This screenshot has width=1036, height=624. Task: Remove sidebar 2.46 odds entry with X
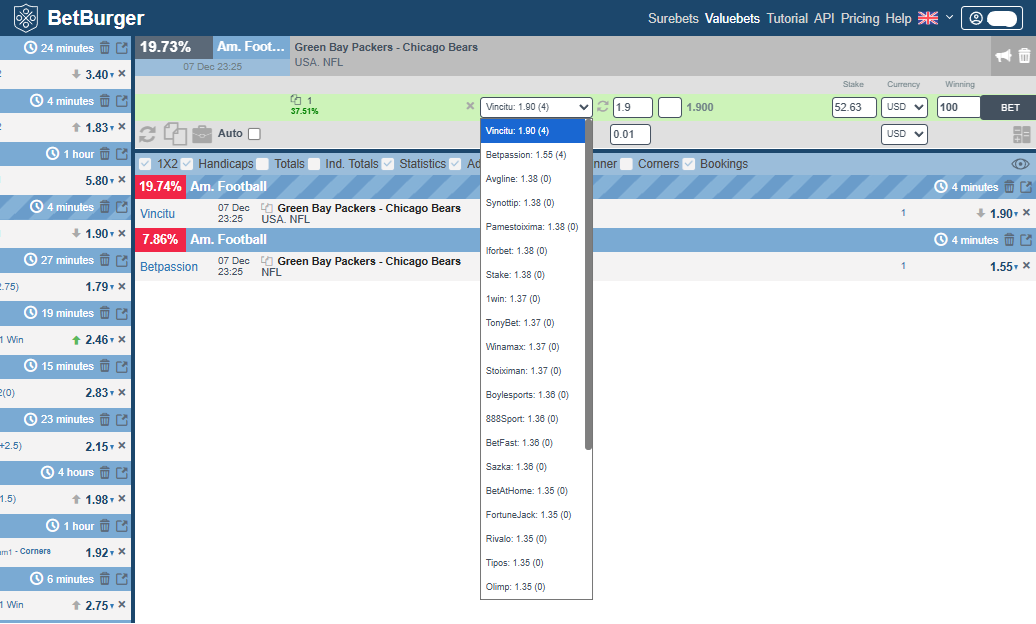tap(122, 339)
